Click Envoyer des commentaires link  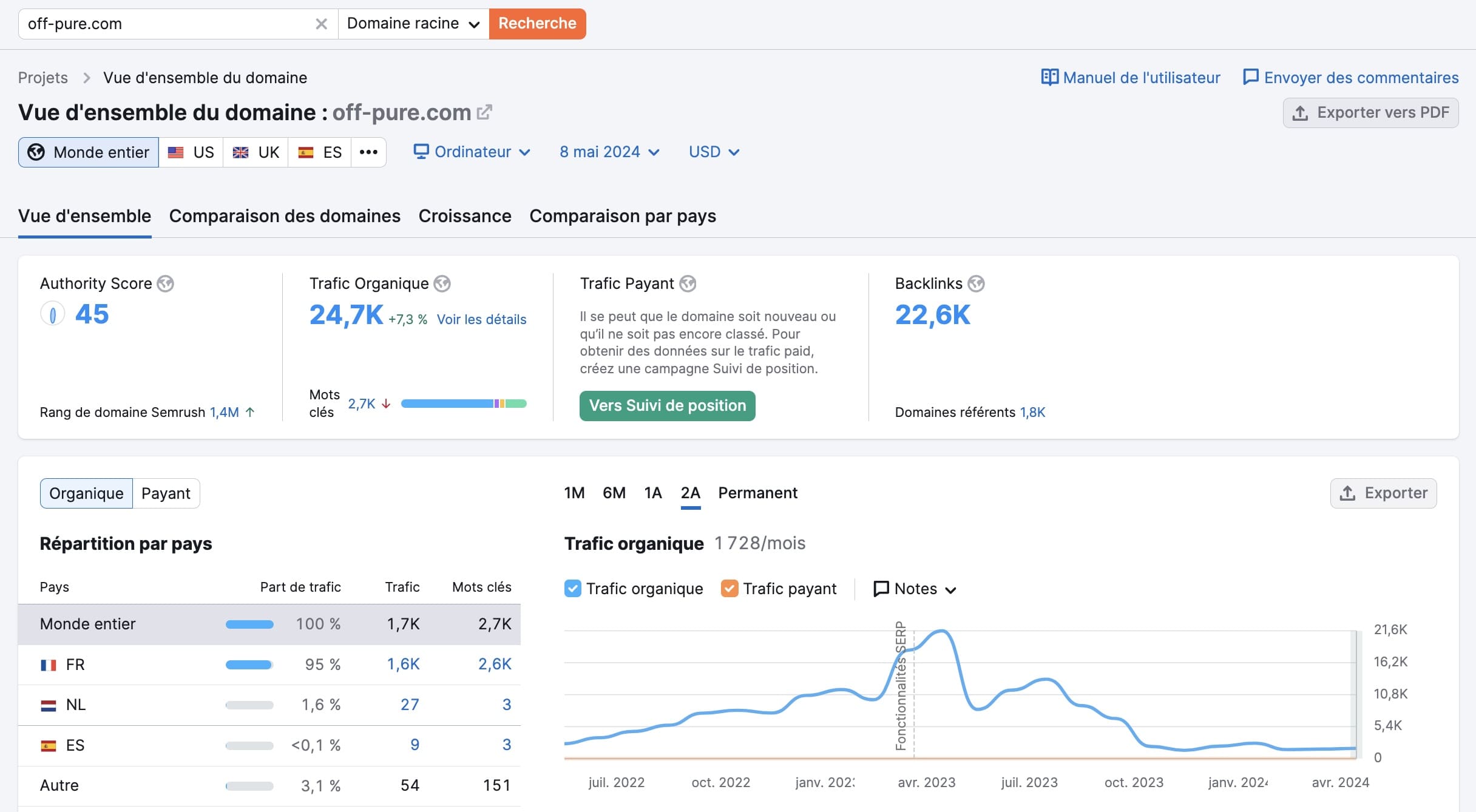coord(1361,78)
